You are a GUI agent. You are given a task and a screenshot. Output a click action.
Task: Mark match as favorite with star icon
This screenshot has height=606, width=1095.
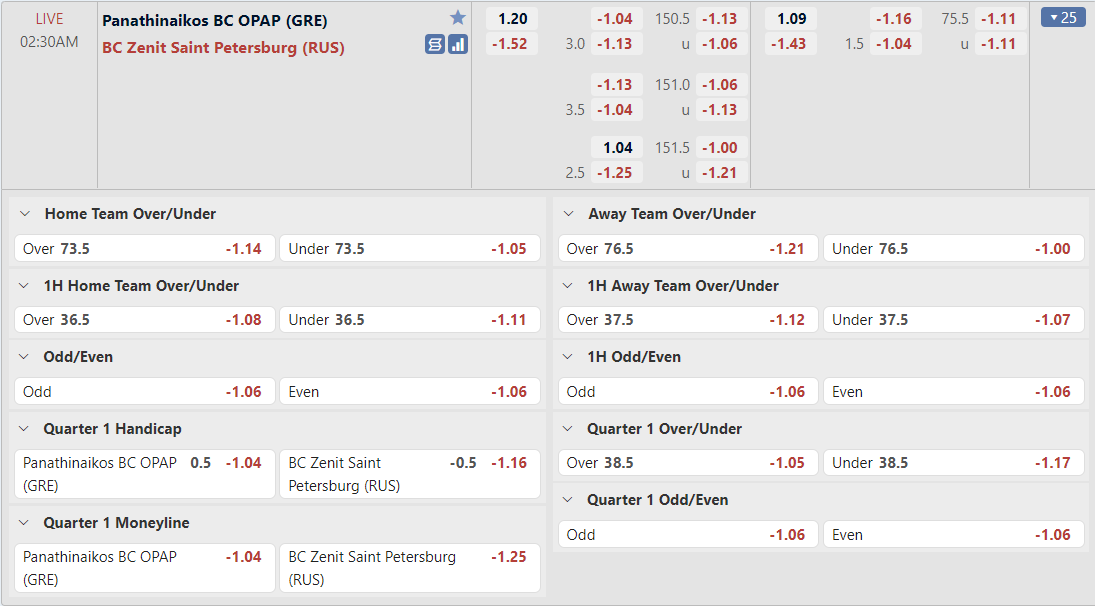point(457,17)
